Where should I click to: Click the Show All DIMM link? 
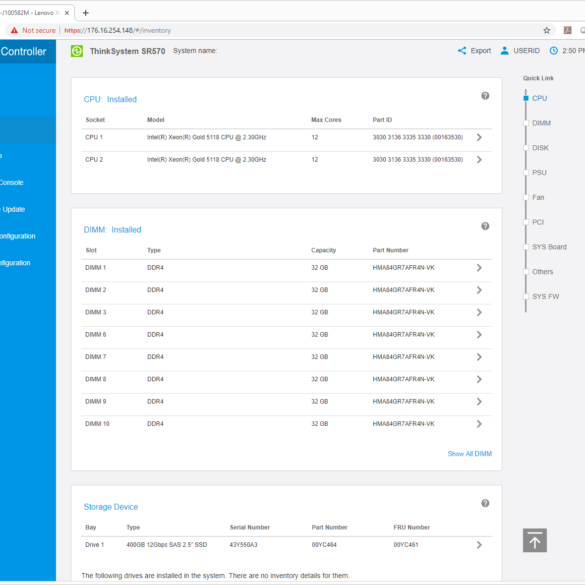click(x=470, y=454)
